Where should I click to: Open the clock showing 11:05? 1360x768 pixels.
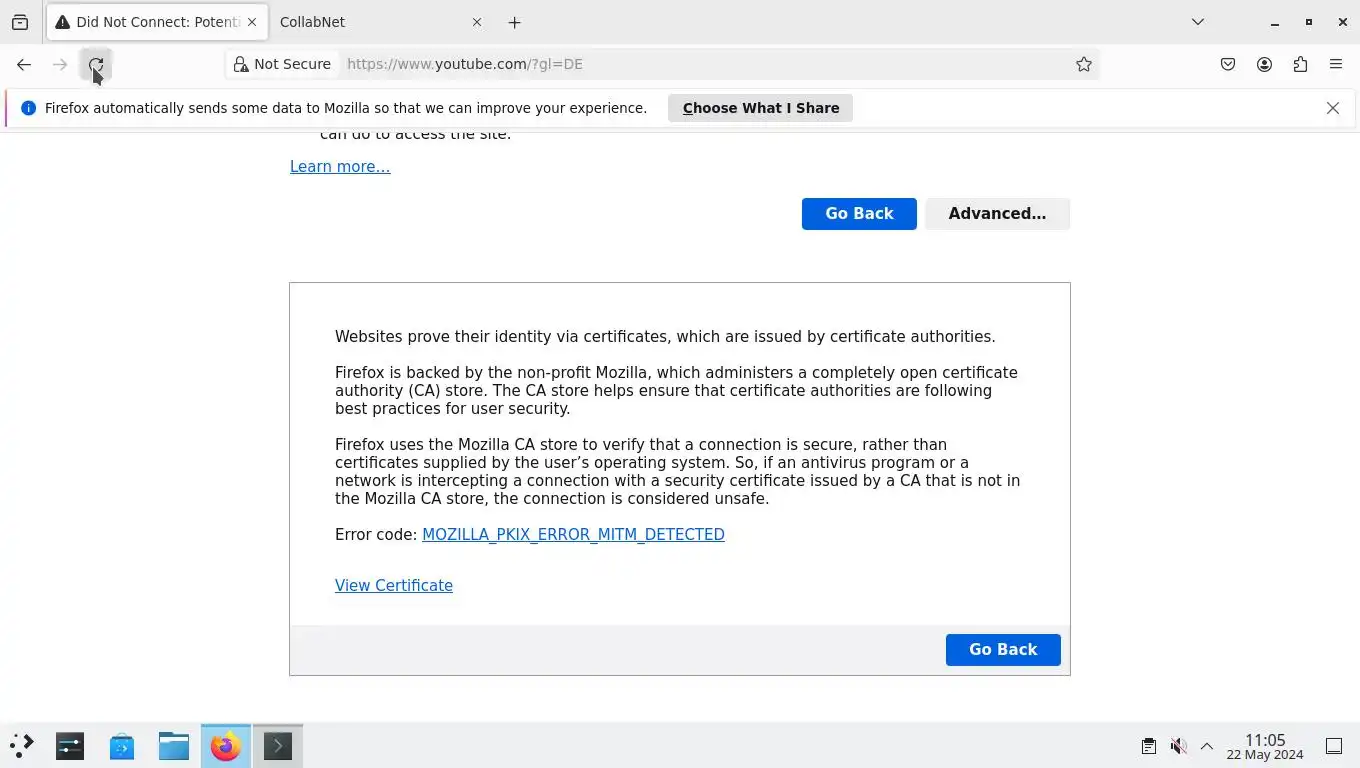tap(1265, 746)
